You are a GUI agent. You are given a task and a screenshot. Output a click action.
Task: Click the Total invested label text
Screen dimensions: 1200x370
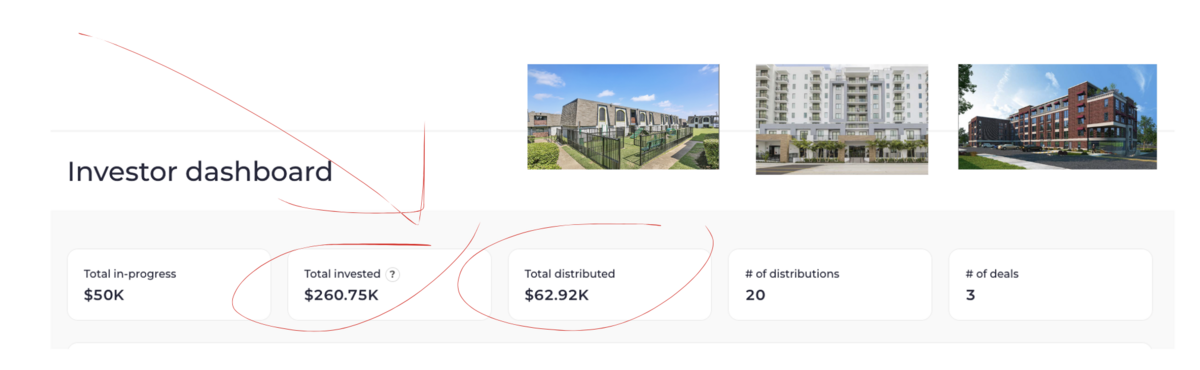(342, 274)
